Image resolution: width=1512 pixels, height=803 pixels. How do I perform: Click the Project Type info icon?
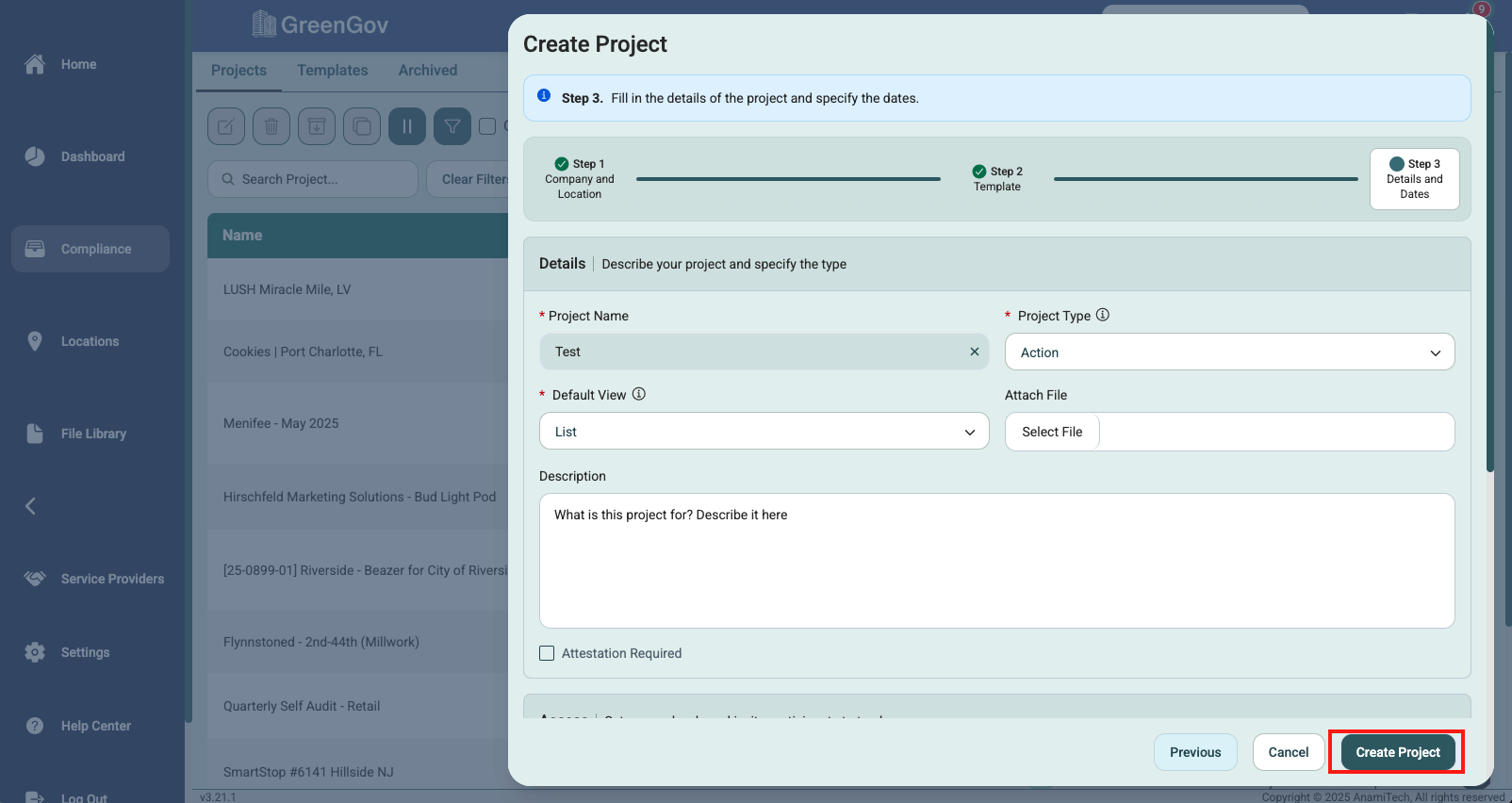[1103, 315]
